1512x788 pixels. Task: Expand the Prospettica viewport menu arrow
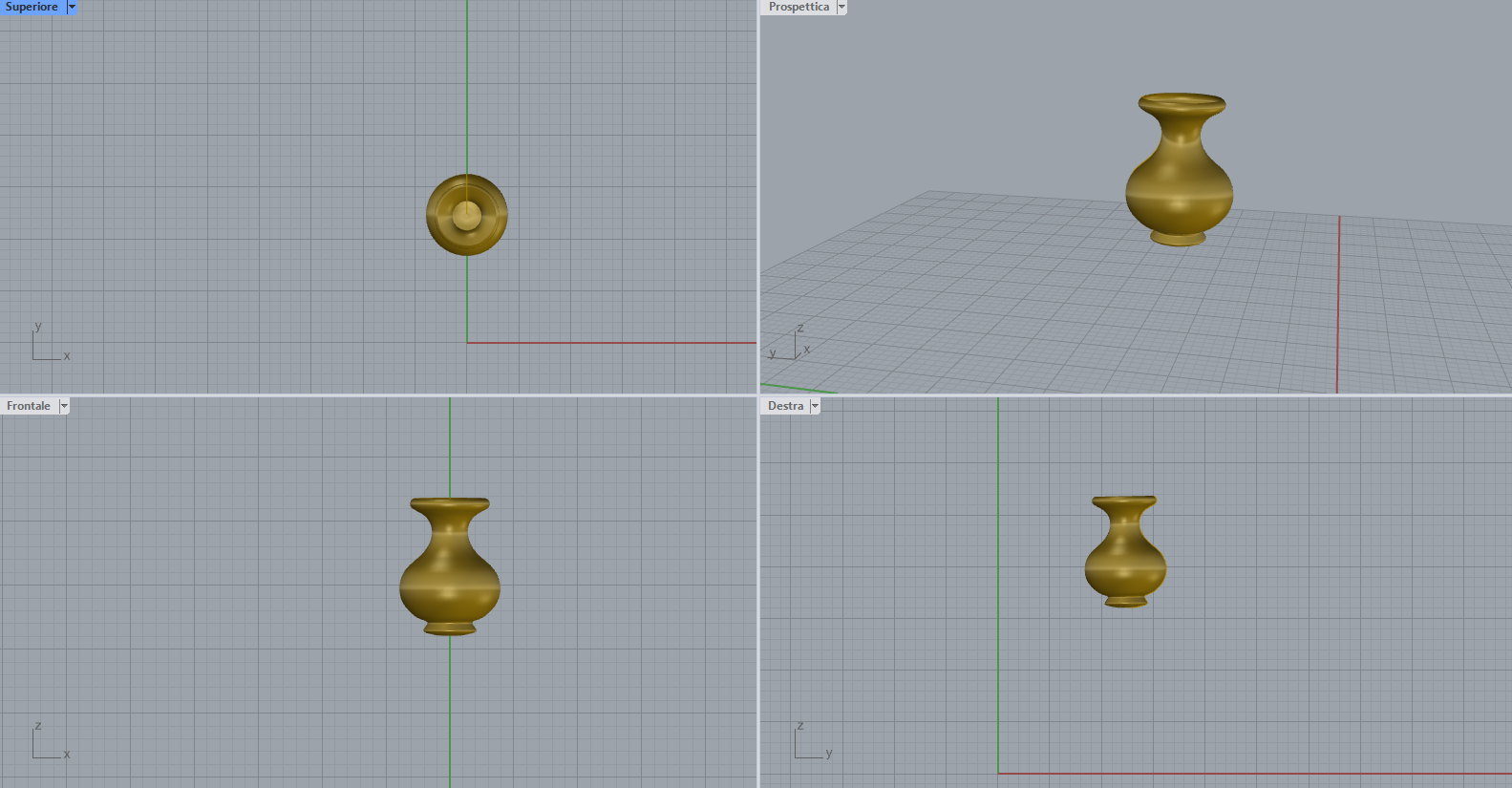coord(841,7)
